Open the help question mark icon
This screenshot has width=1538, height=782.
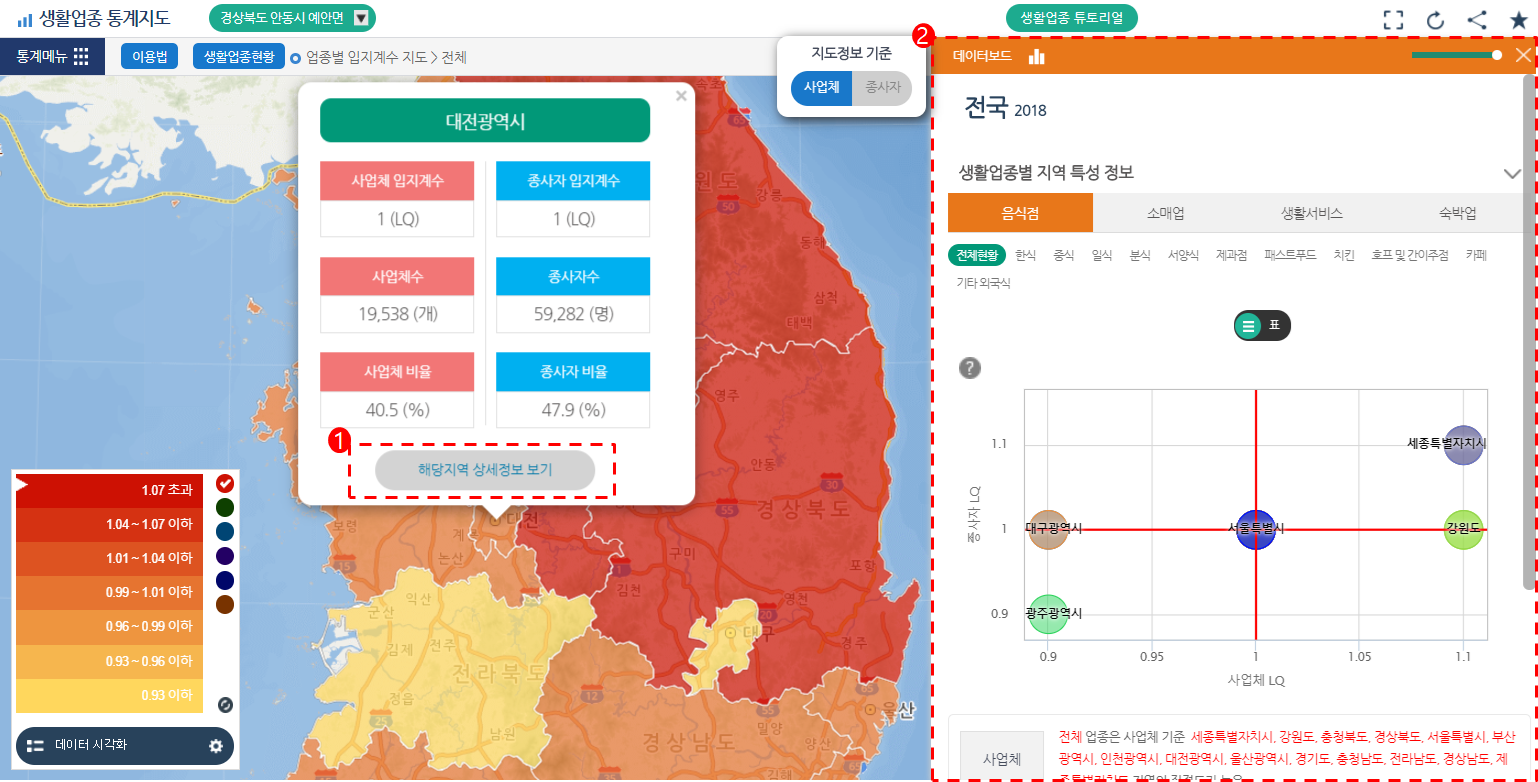(x=969, y=368)
